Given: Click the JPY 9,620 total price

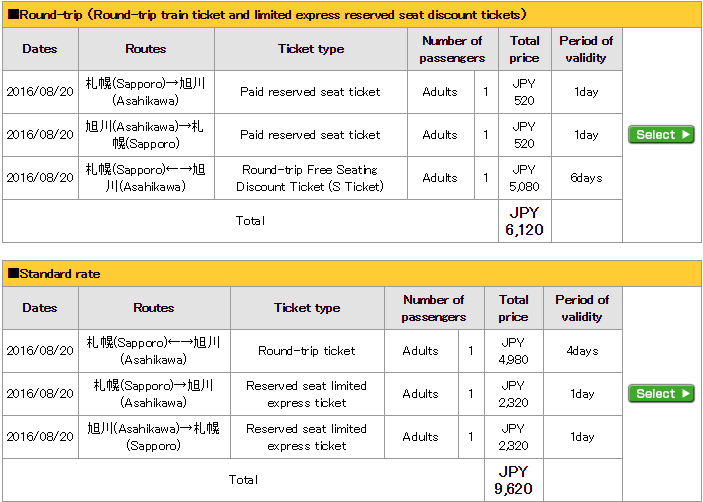Looking at the screenshot, I should click(514, 480).
